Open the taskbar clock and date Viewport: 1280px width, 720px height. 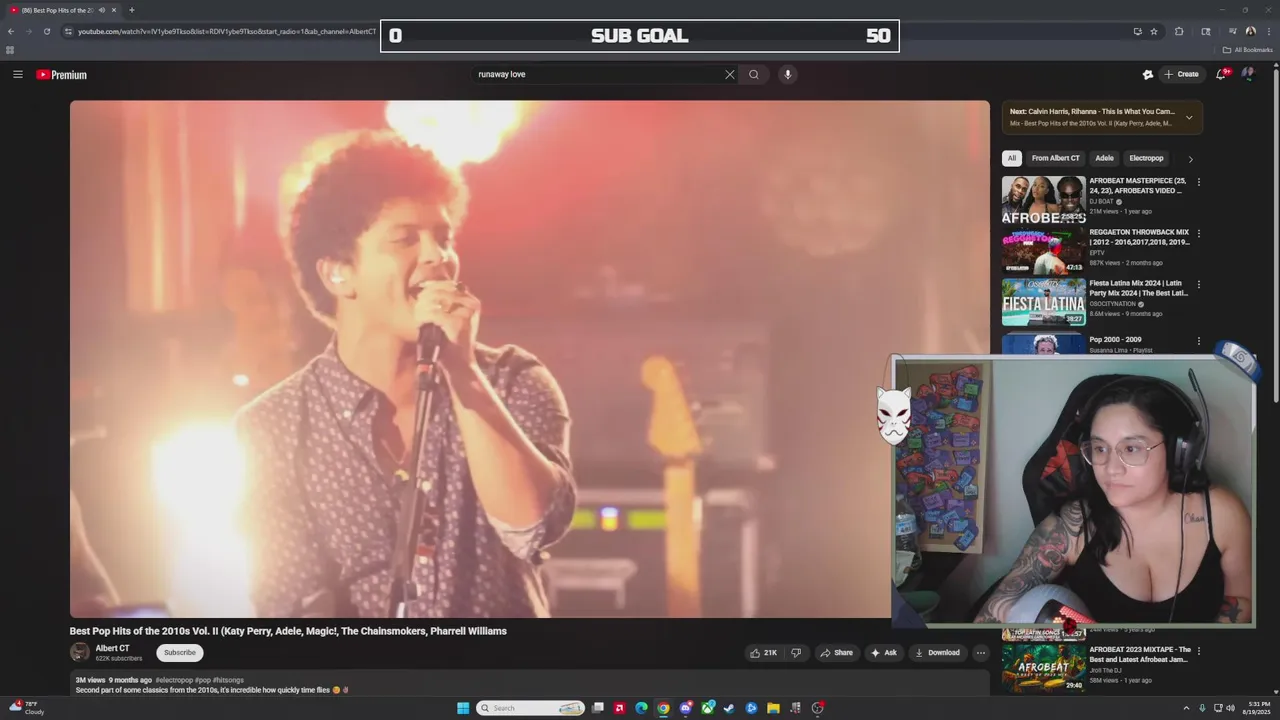click(x=1255, y=708)
